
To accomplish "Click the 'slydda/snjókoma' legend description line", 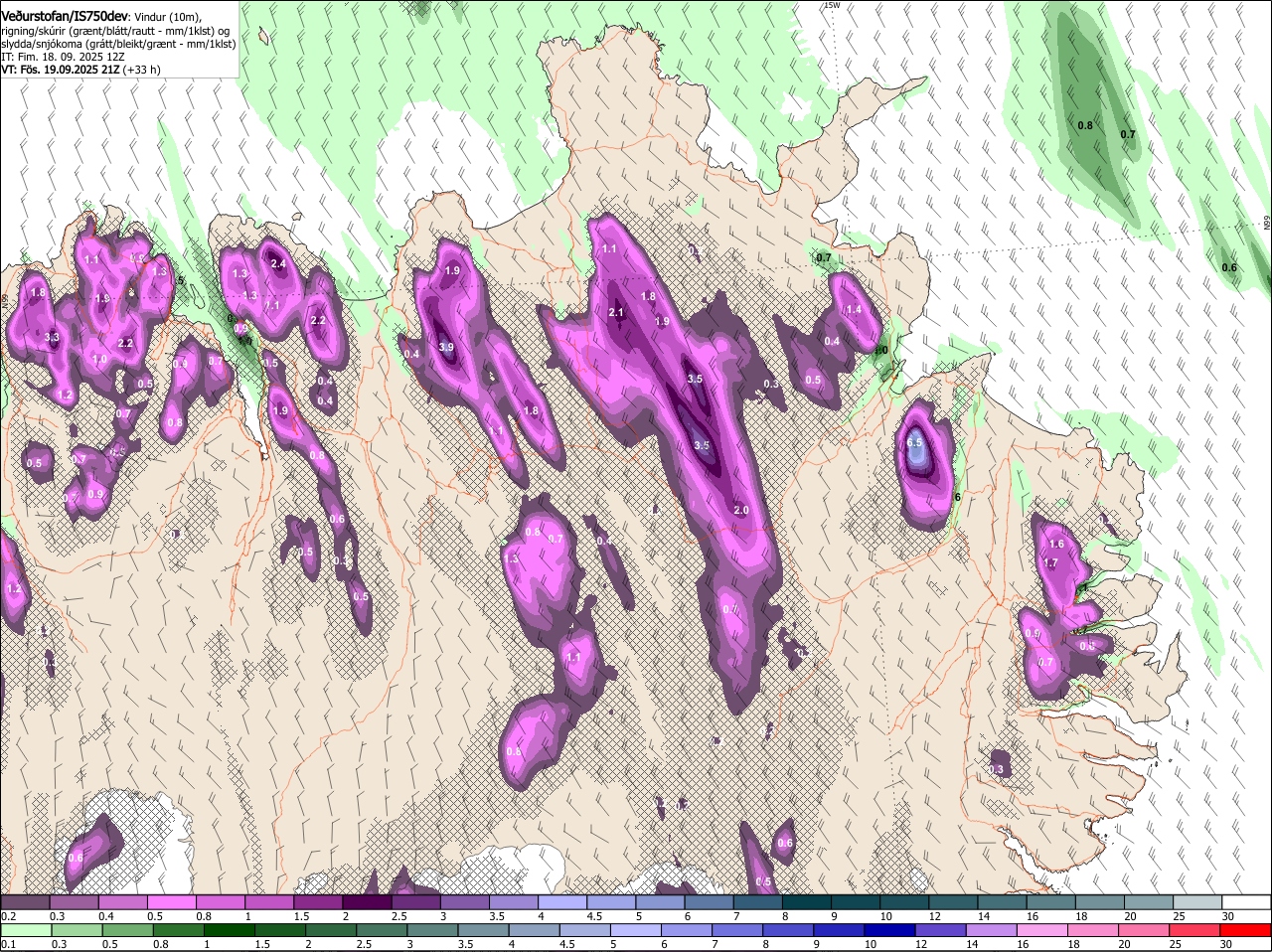I will (118, 44).
